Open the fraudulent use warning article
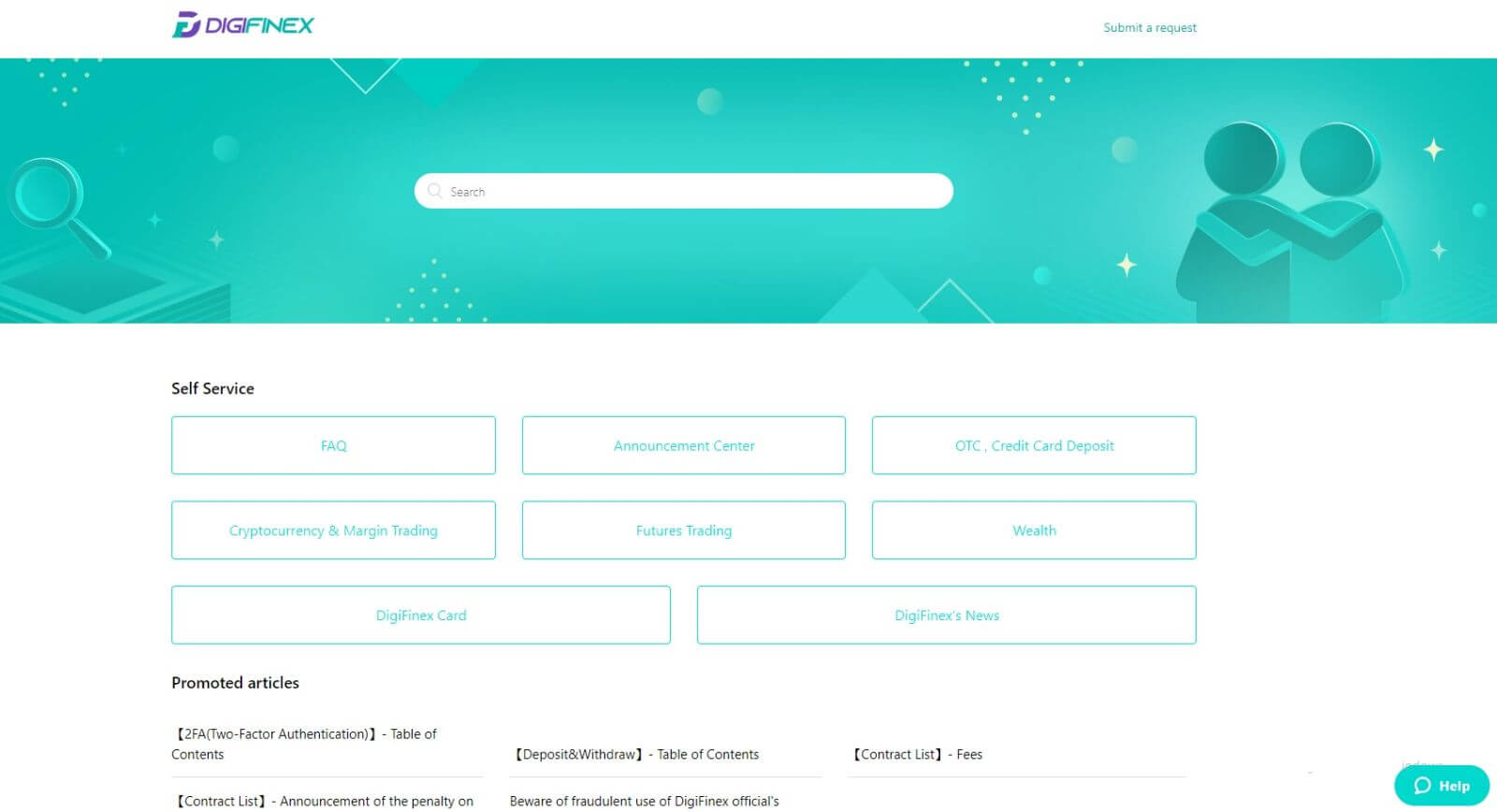1497x812 pixels. point(644,801)
